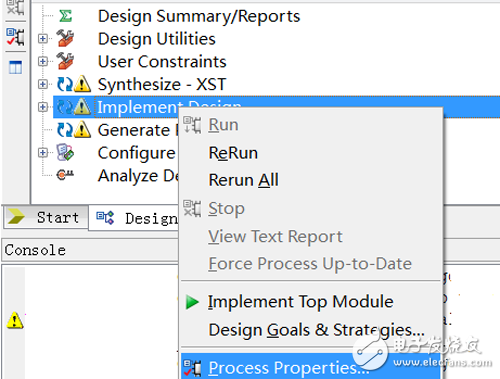Click the Generate process rerun arrows icon

[x=65, y=130]
